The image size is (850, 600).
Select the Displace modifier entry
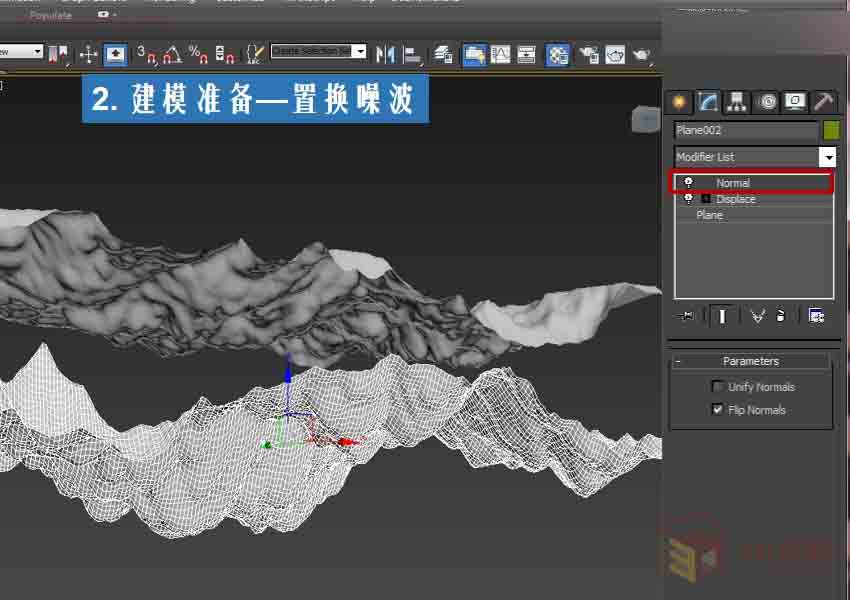pyautogui.click(x=736, y=199)
